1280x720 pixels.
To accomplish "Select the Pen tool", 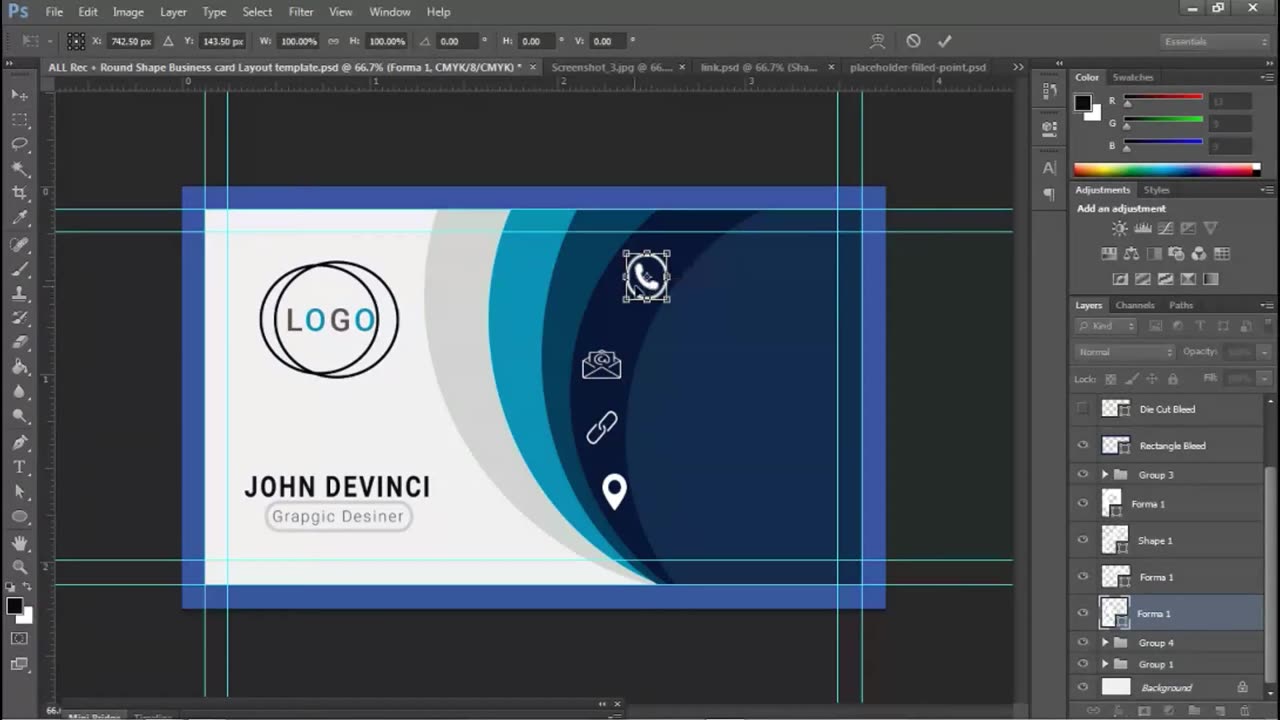I will 20,442.
